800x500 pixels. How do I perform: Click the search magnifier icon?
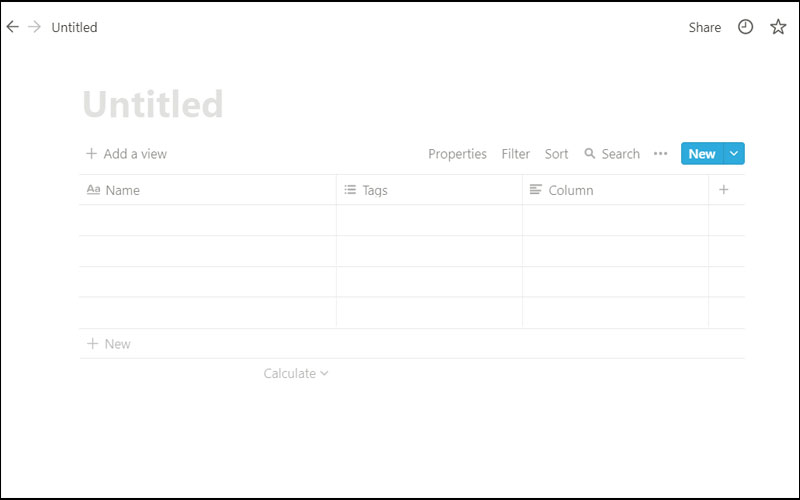click(x=590, y=154)
